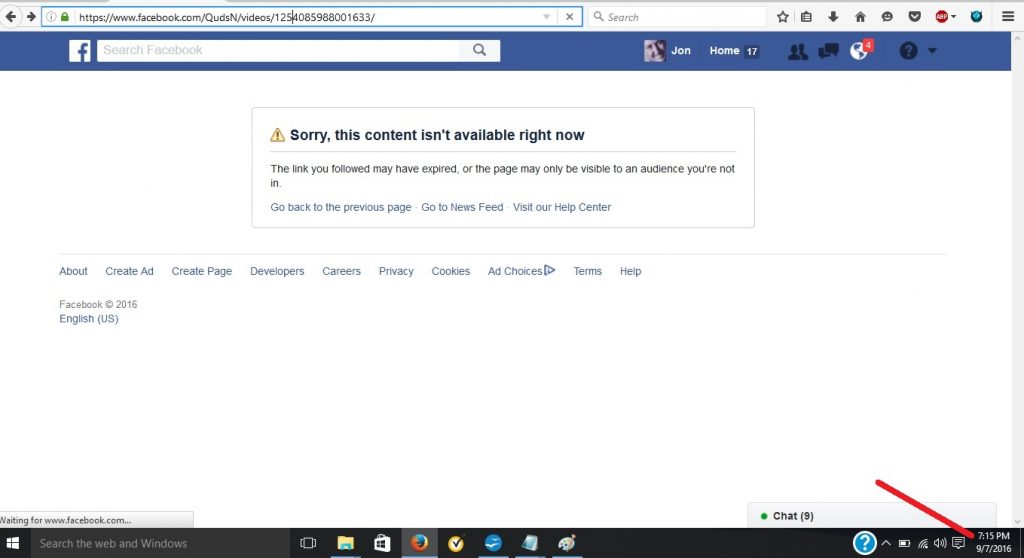Click the blue help circle tray icon
The image size is (1024, 558).
[x=864, y=543]
